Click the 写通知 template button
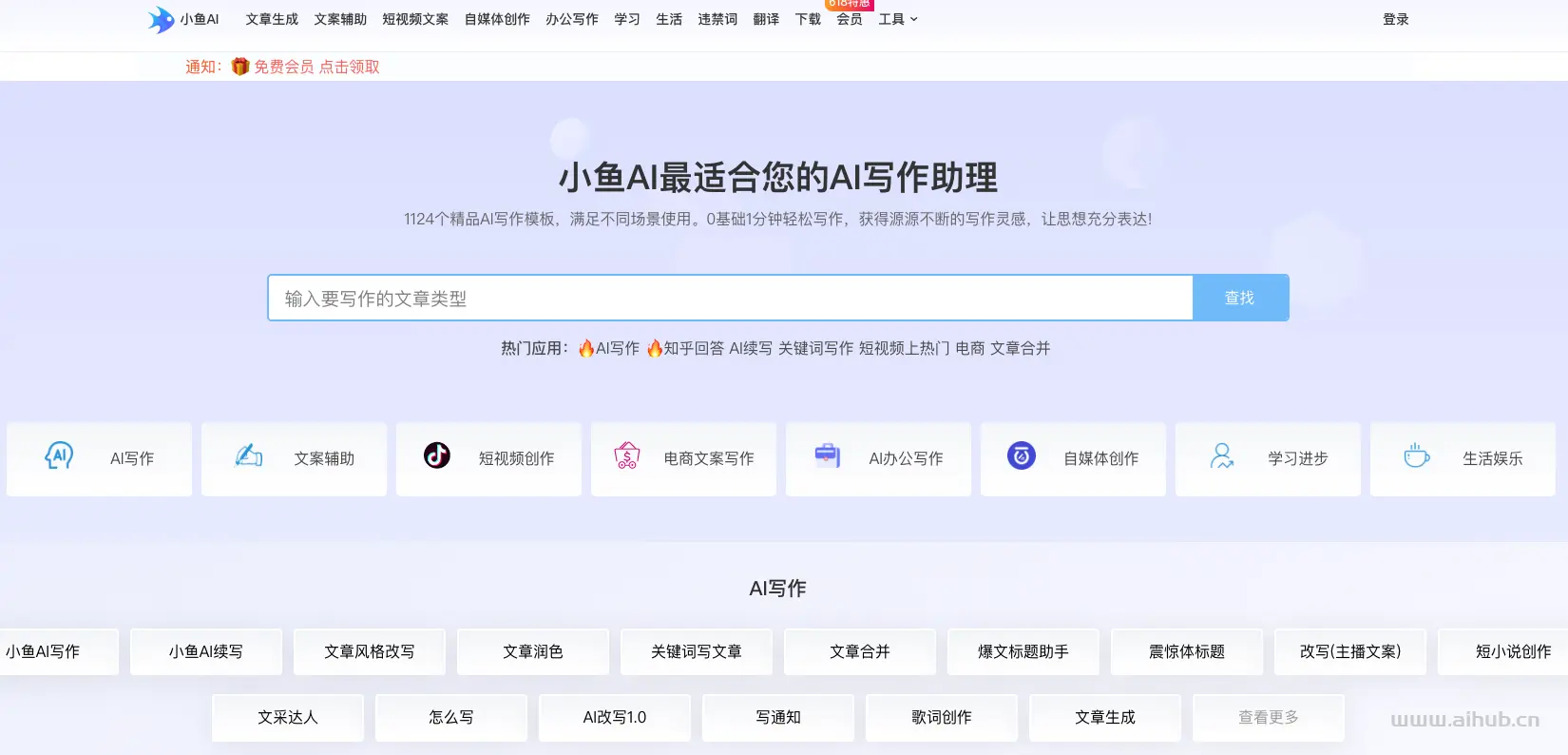 tap(778, 717)
